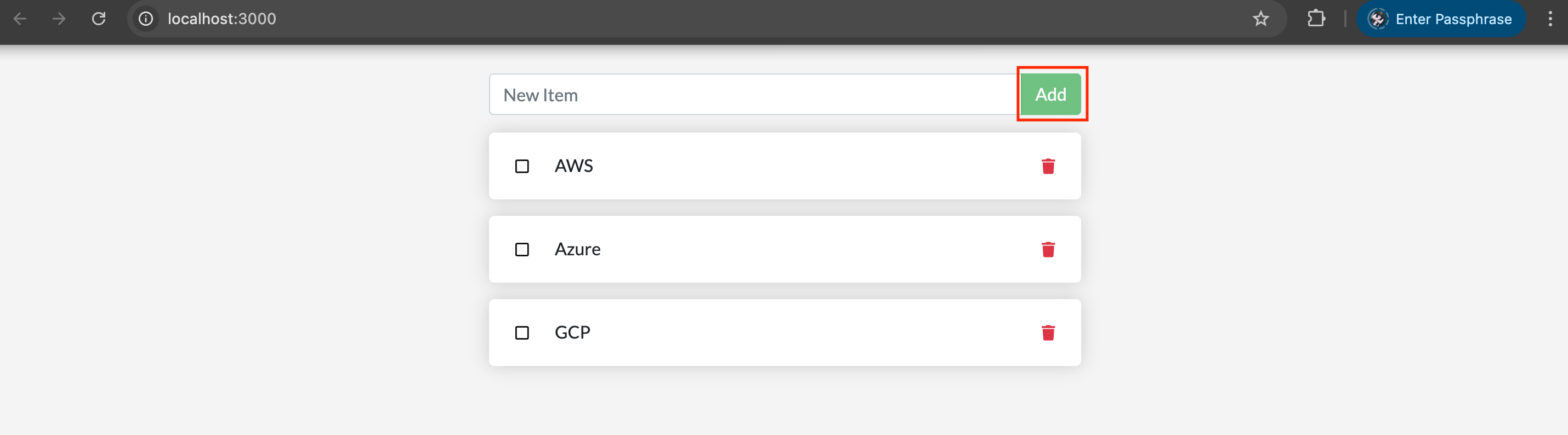Delete the AWS item with trash icon
Viewport: 1568px width, 435px height.
pyautogui.click(x=1048, y=166)
